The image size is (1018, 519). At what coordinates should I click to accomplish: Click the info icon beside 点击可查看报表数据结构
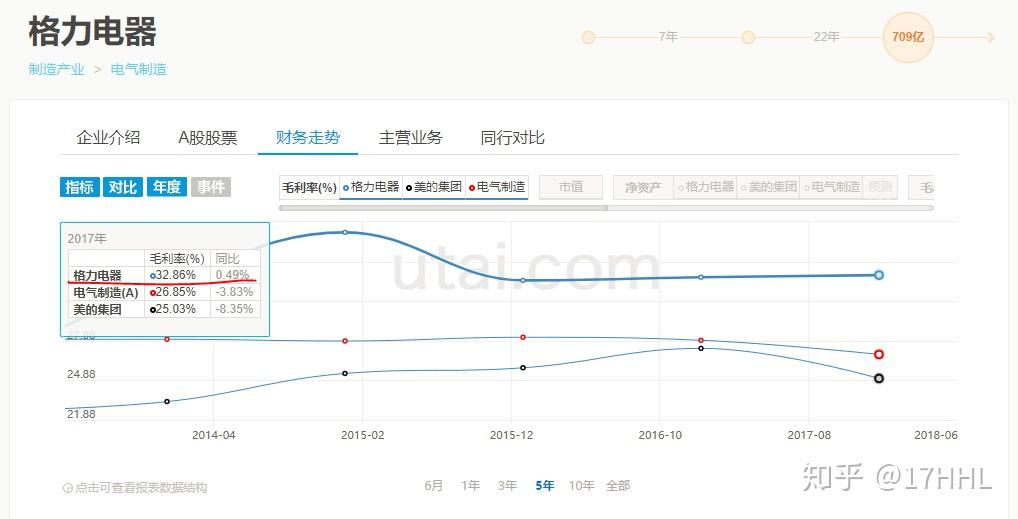[x=68, y=488]
